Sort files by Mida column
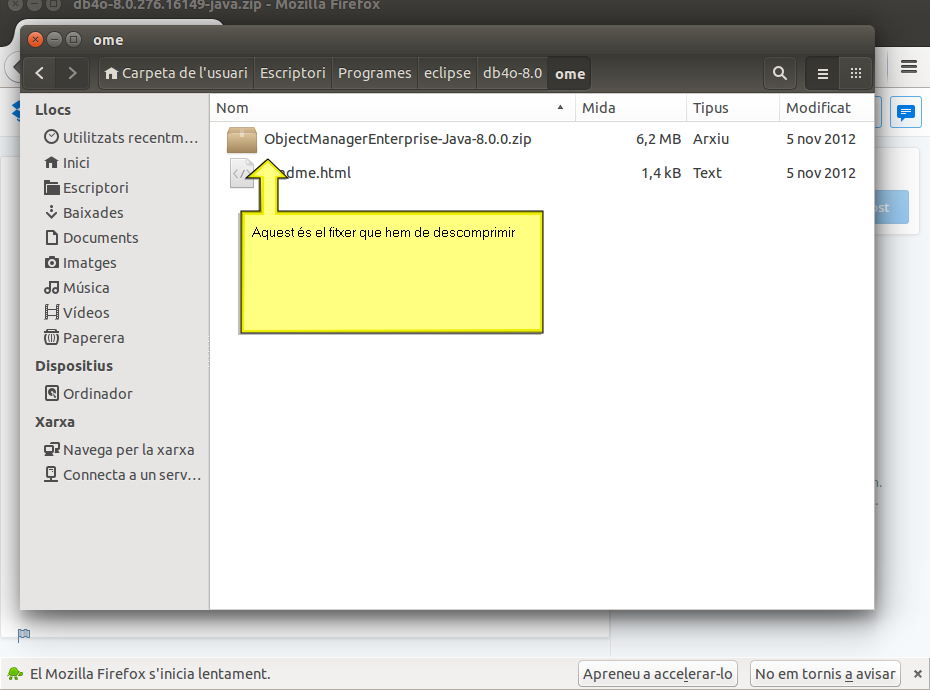Screen dimensions: 930x690 tap(630, 108)
